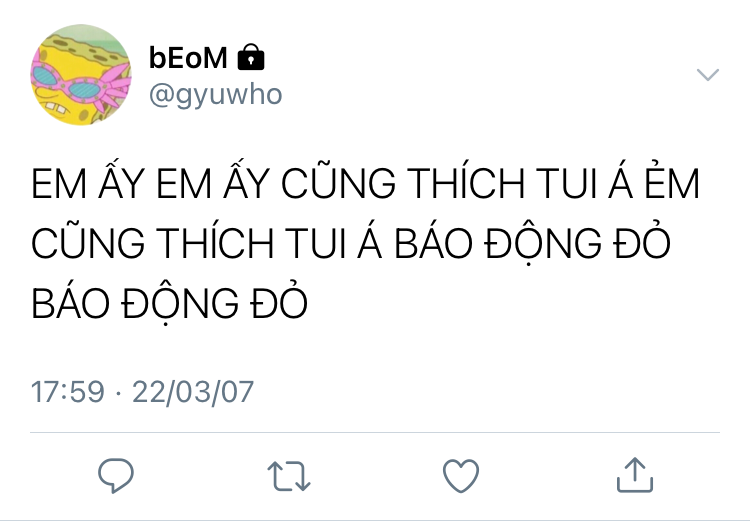Screen dimensions: 750x521
Task: Click the word ẺM ending the first line
Action: 672,180
